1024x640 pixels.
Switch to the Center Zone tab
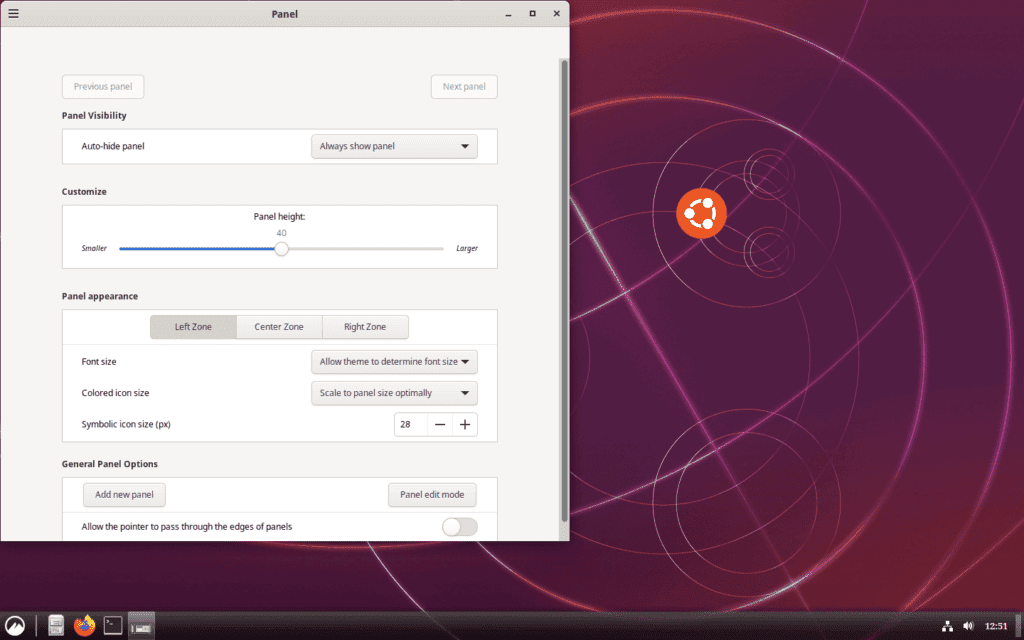tap(279, 326)
